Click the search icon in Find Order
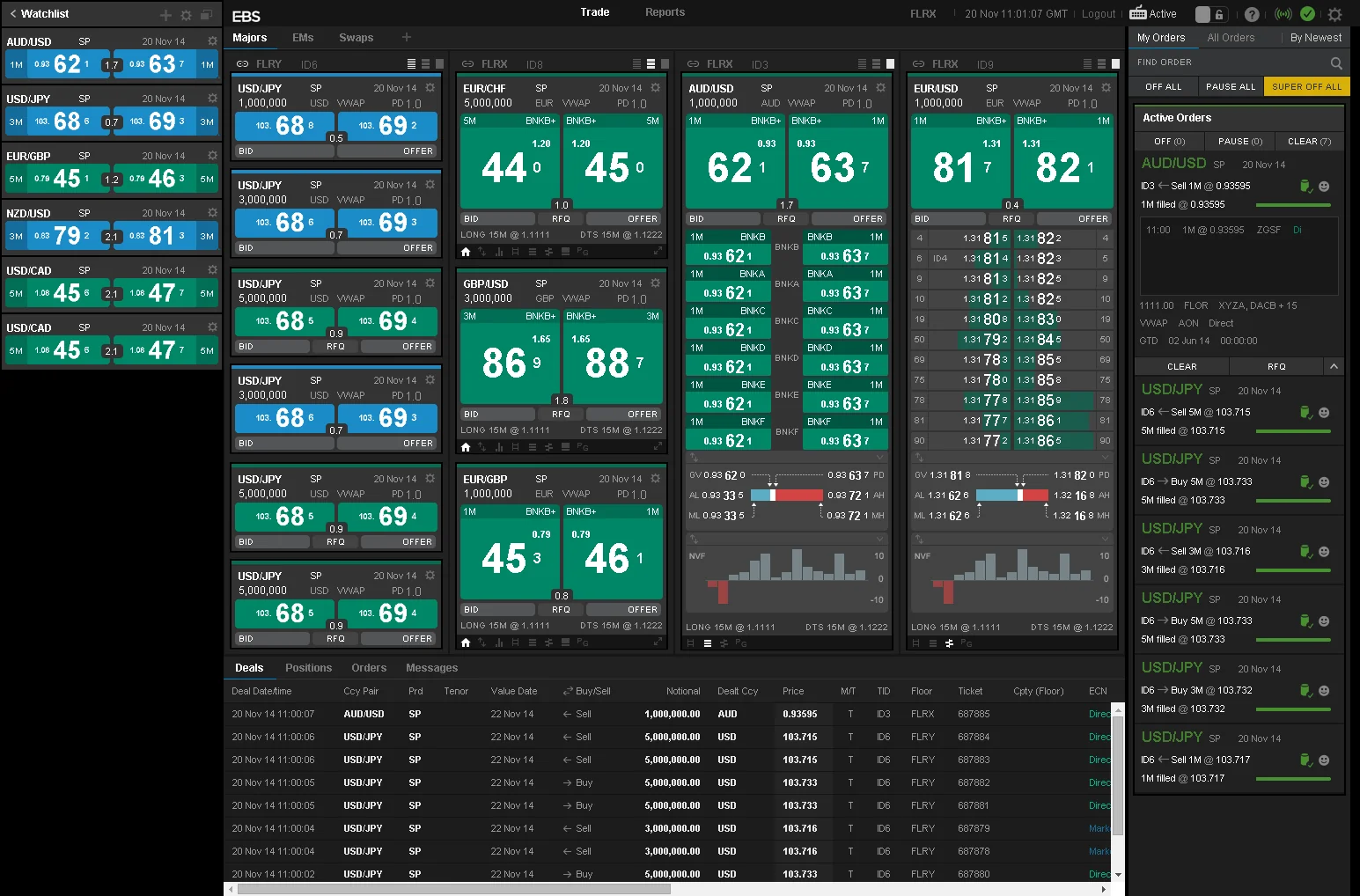 pos(1336,62)
